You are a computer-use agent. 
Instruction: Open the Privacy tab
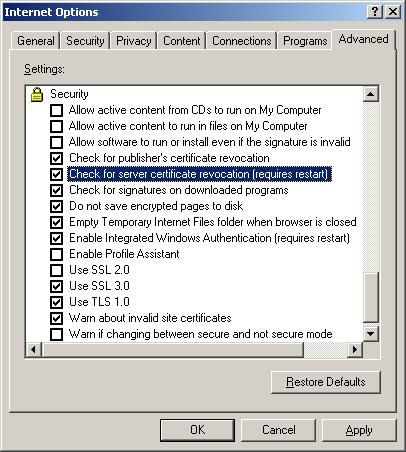coord(134,41)
